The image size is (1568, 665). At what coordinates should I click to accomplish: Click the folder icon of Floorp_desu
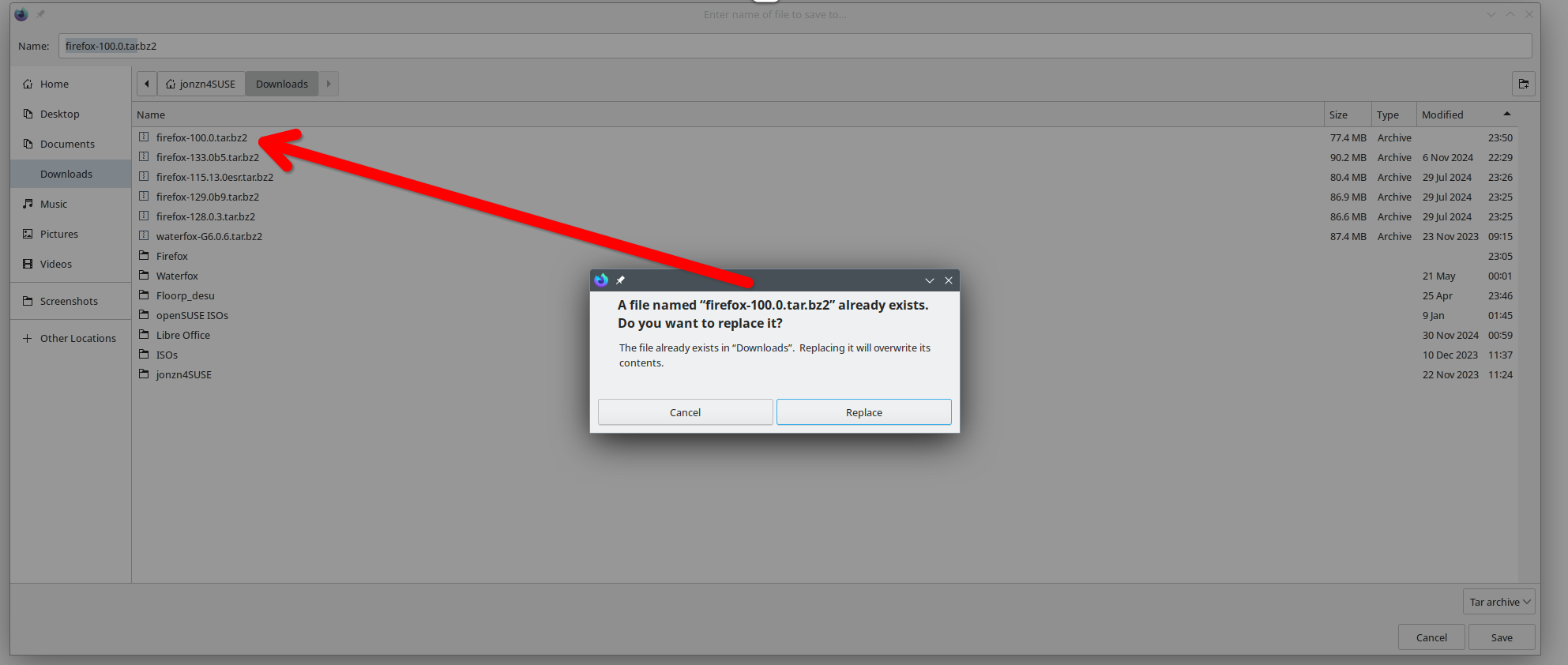pyautogui.click(x=144, y=295)
